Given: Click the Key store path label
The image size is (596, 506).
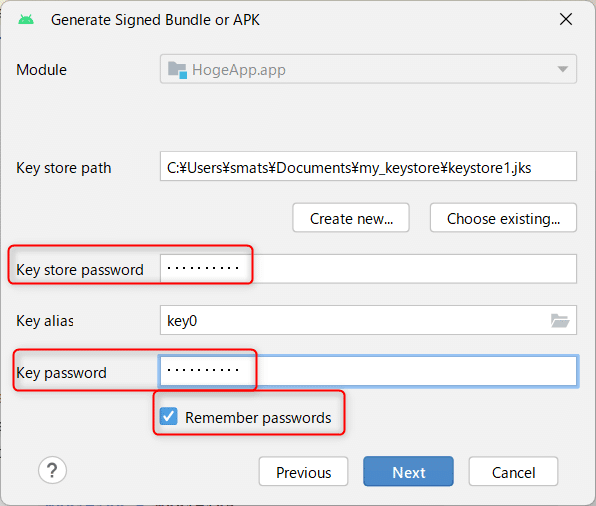Looking at the screenshot, I should point(64,168).
